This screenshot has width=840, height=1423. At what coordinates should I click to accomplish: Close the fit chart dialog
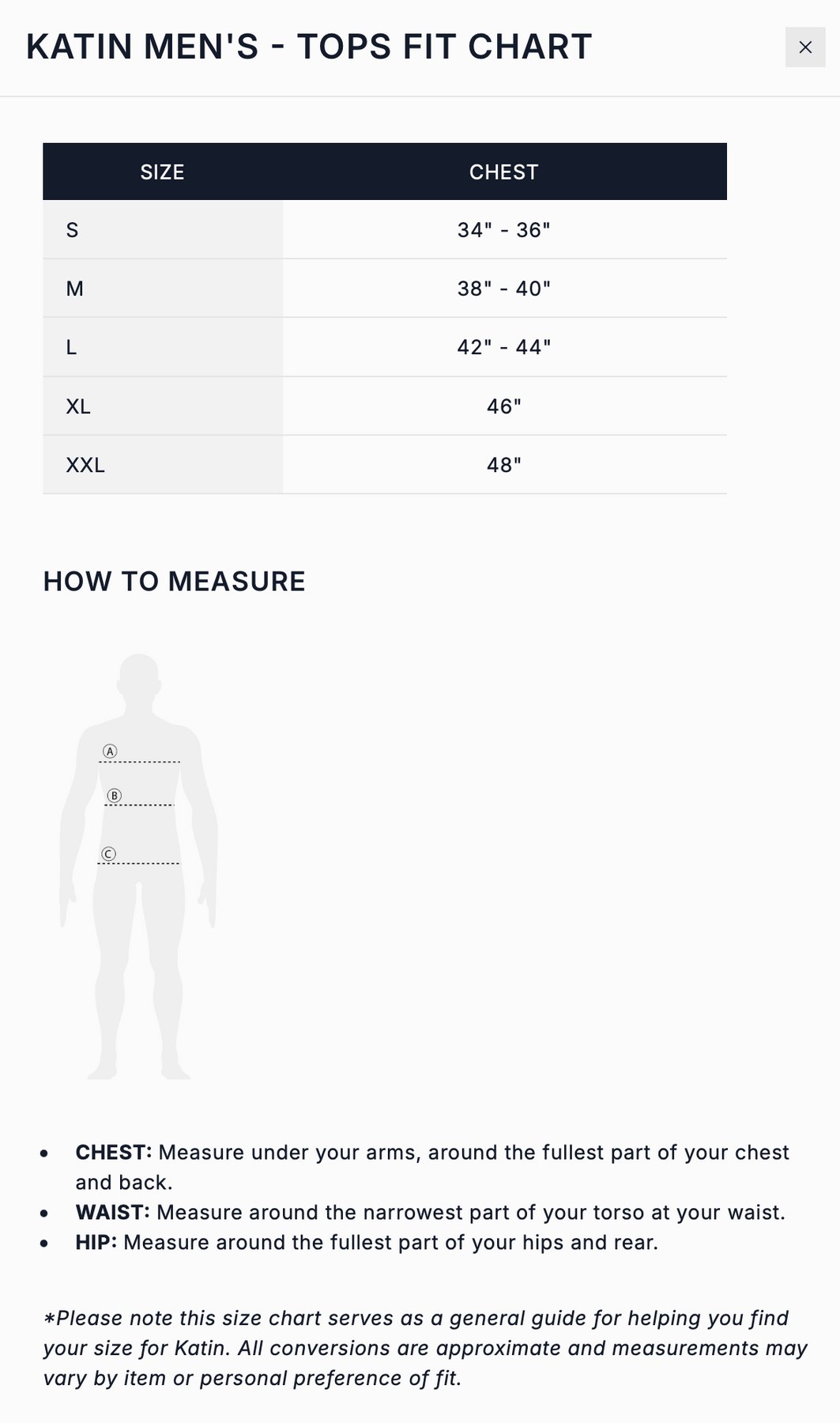(x=805, y=47)
